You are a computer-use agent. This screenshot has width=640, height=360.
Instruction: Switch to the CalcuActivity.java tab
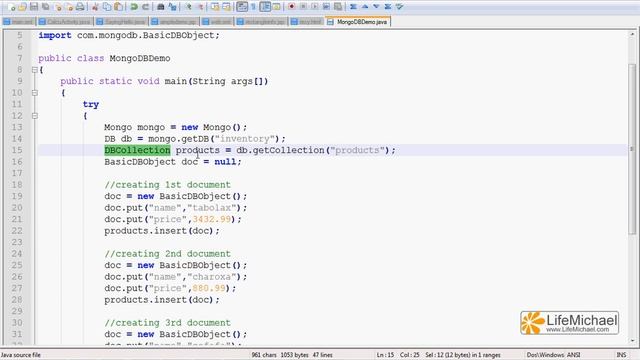(64, 22)
